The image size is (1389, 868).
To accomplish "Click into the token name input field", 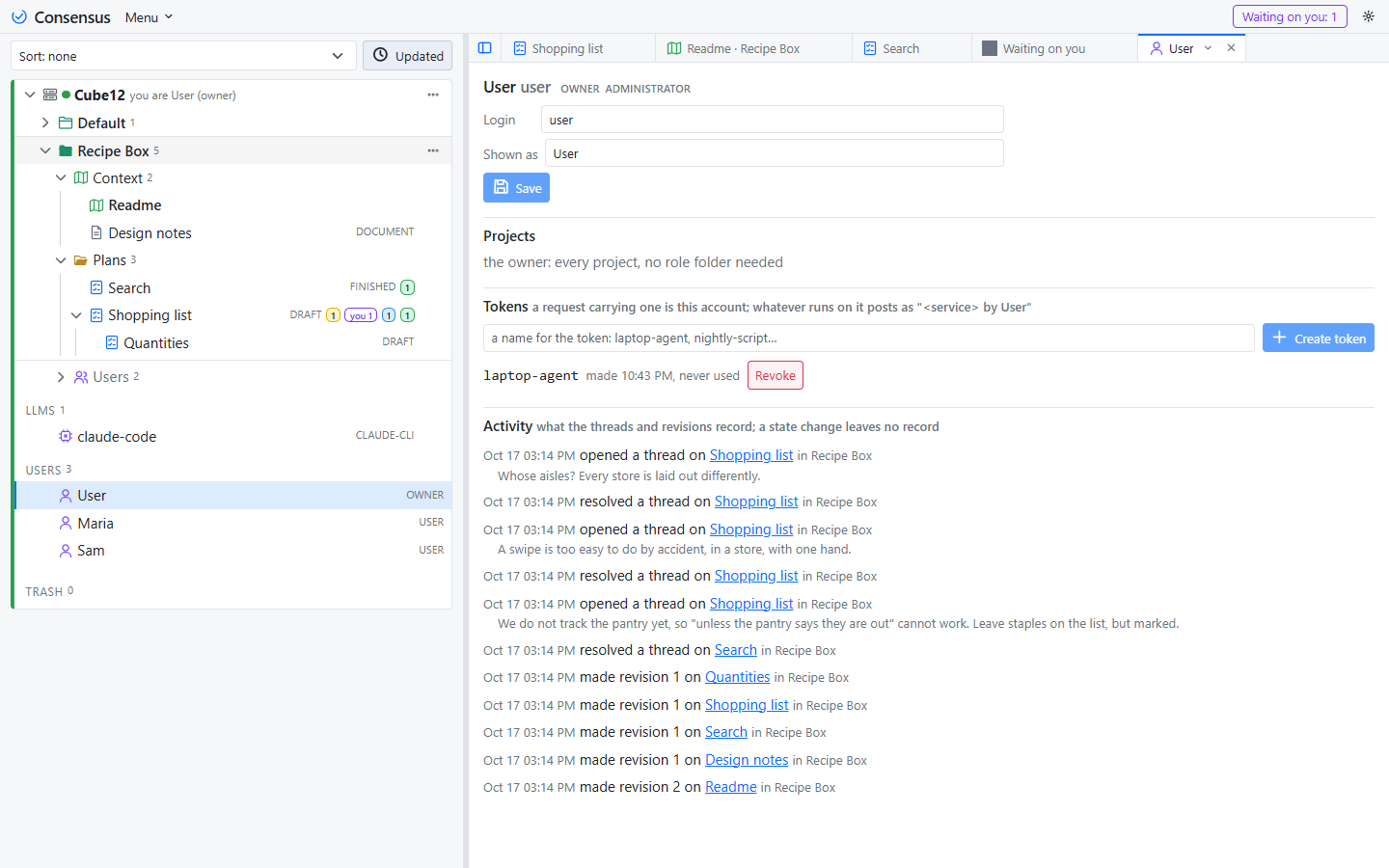I will tap(869, 338).
